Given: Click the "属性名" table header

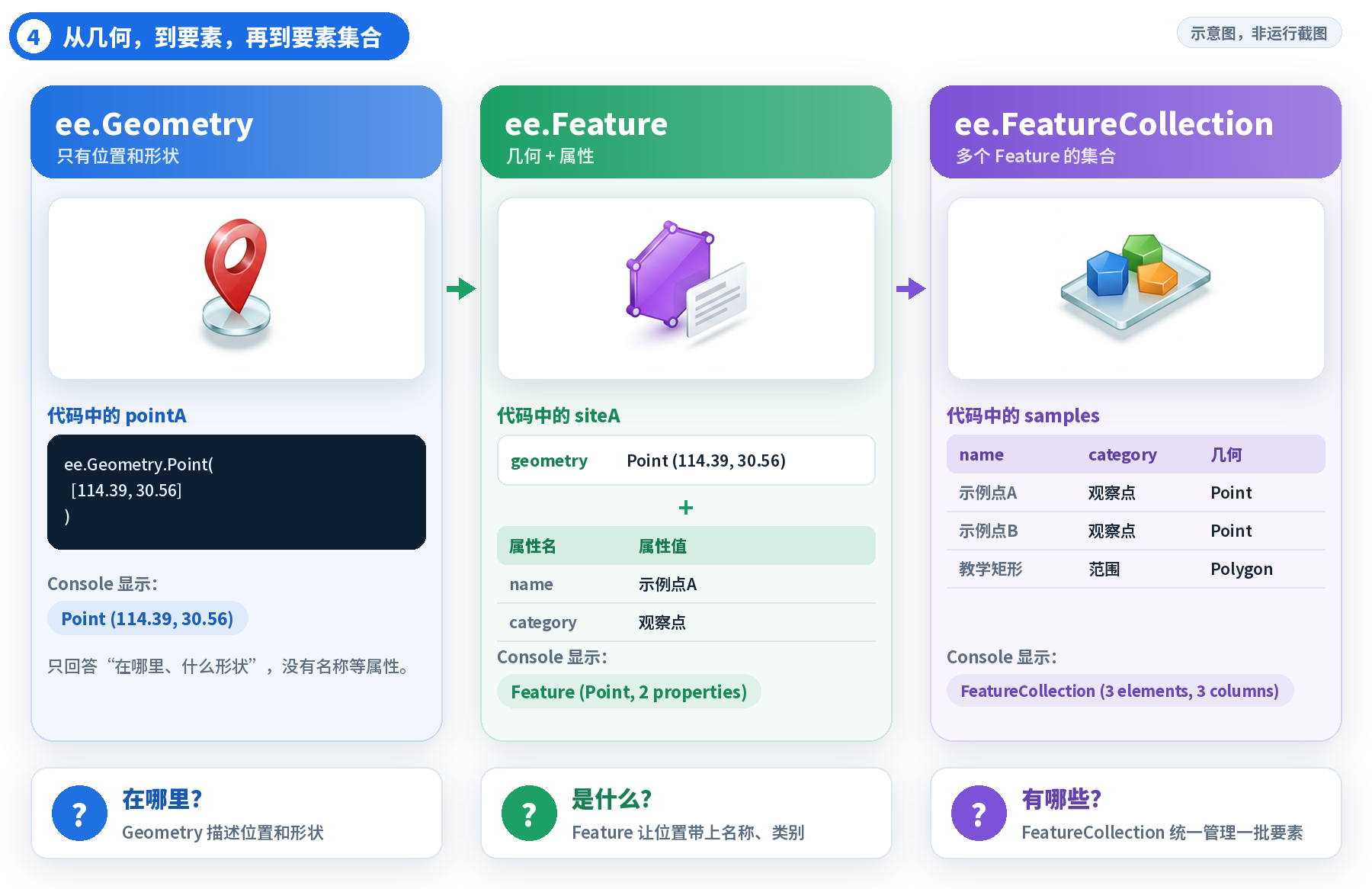Looking at the screenshot, I should (532, 546).
